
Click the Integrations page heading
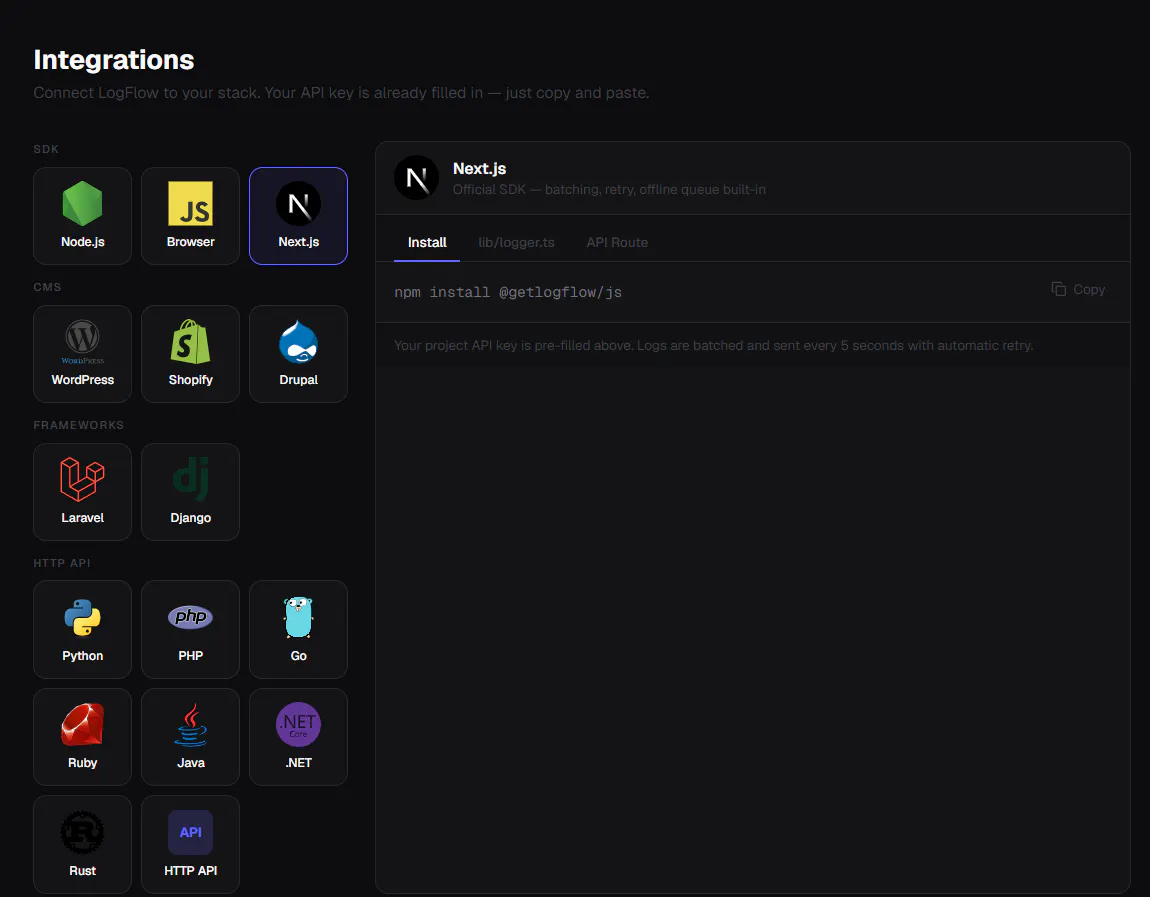114,59
